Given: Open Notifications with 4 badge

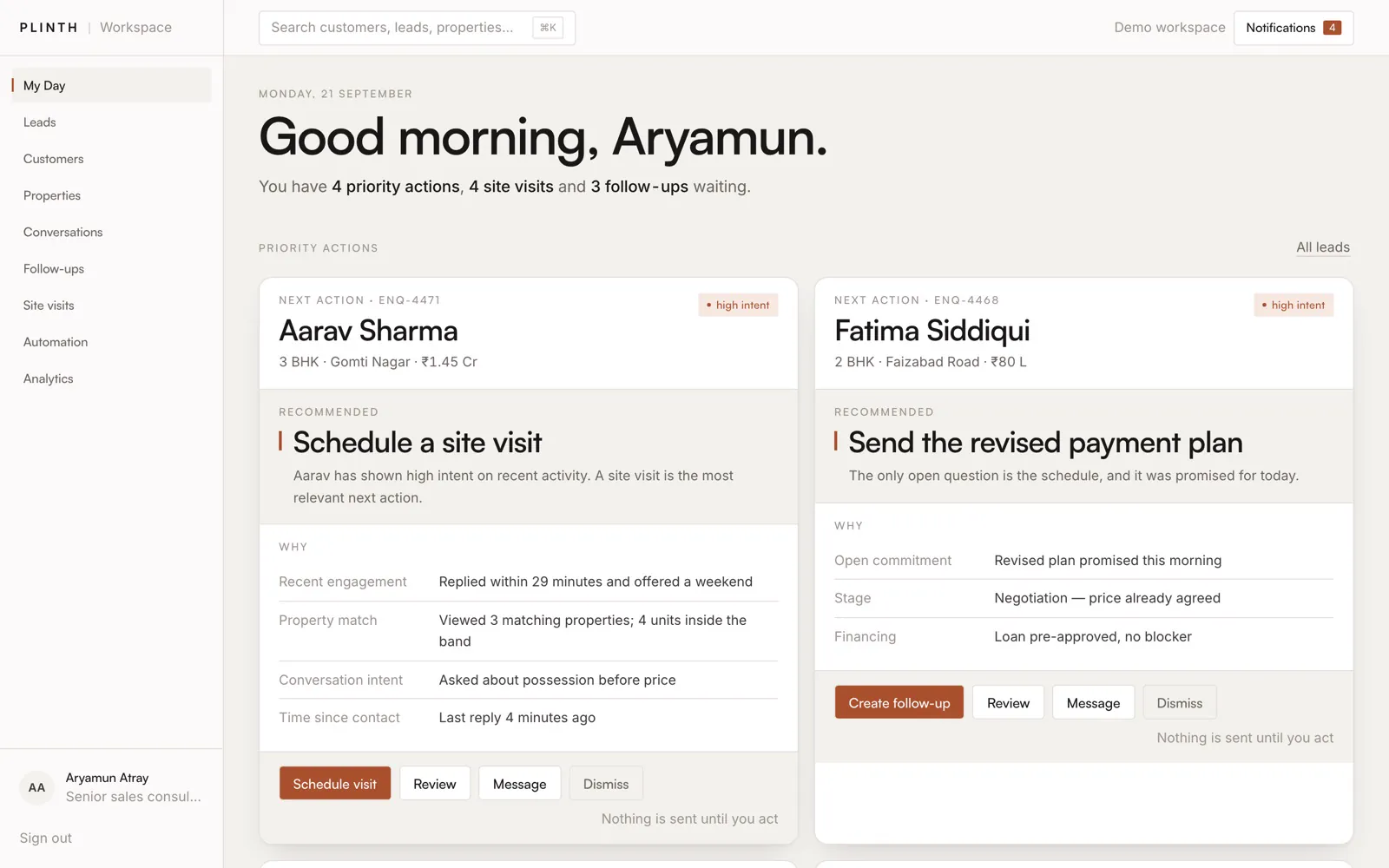Looking at the screenshot, I should (x=1294, y=28).
